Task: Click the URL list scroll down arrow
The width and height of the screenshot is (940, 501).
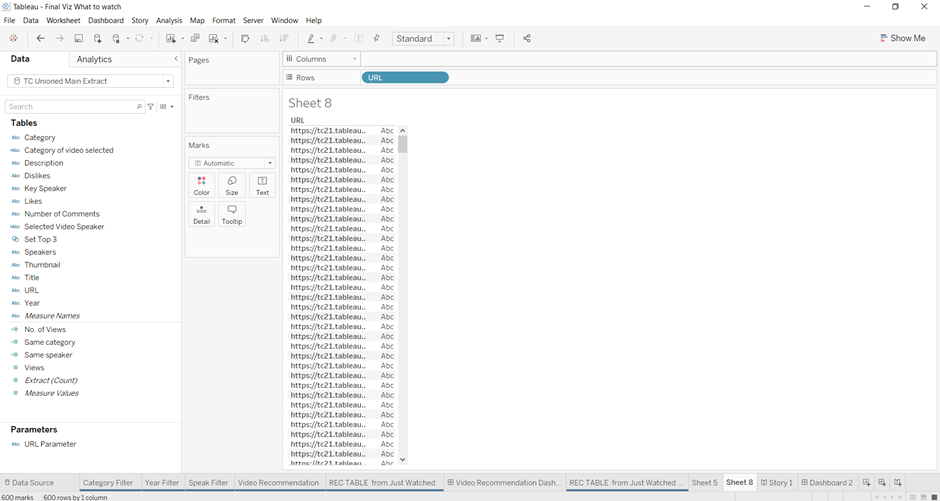Action: [x=403, y=460]
